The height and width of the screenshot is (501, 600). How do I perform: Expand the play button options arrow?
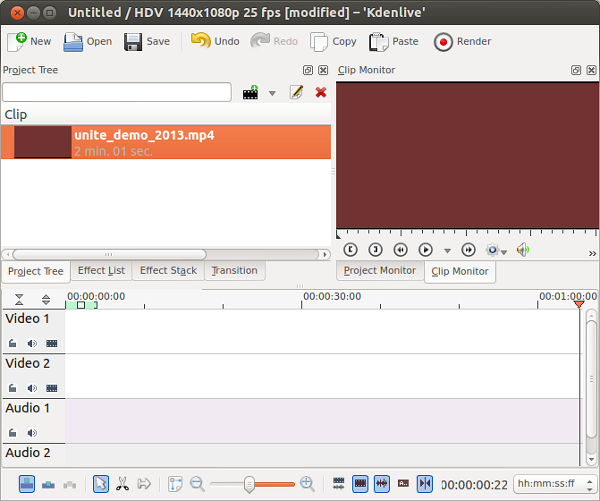point(447,251)
